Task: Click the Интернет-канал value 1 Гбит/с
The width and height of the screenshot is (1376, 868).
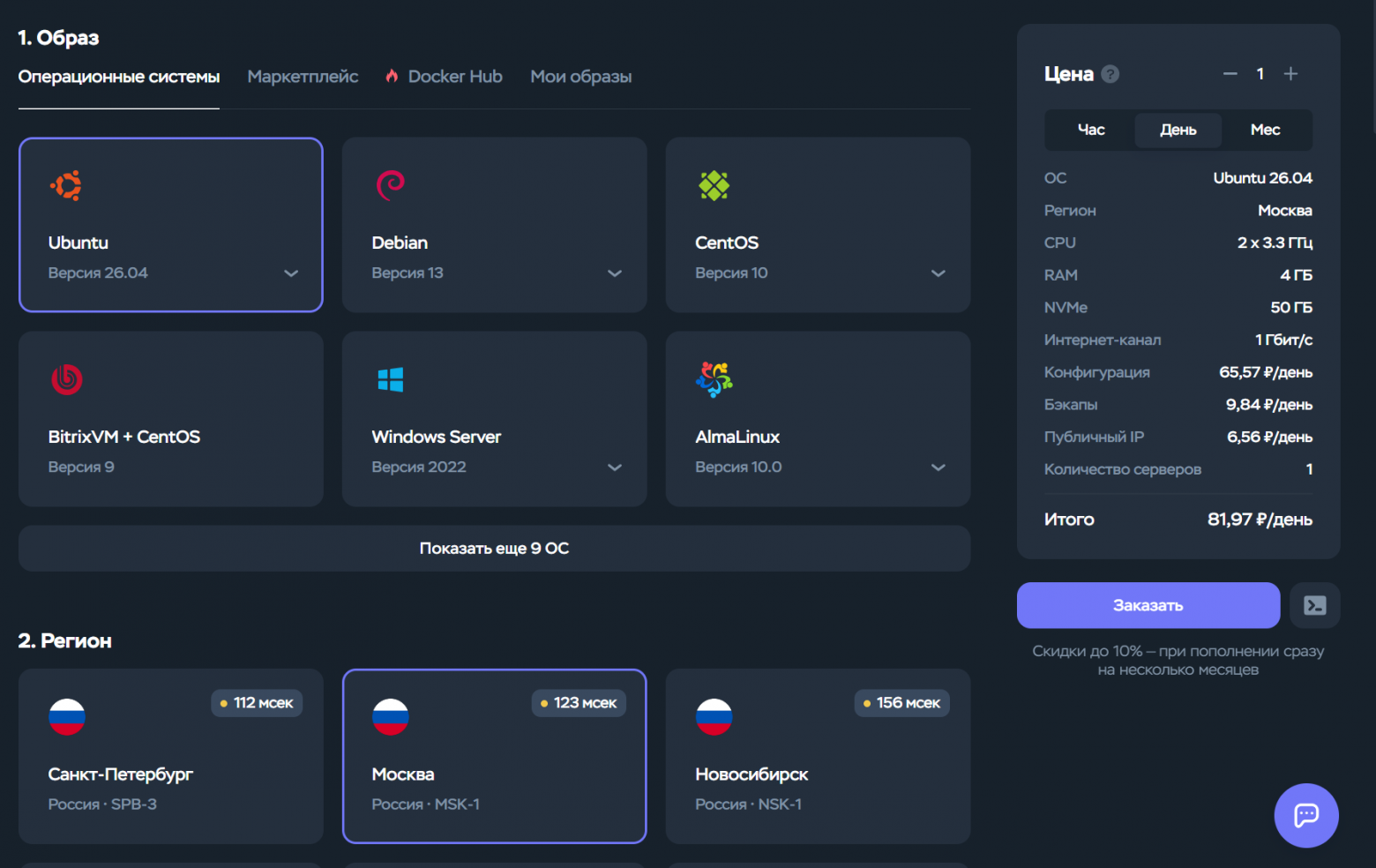Action: pos(1283,340)
